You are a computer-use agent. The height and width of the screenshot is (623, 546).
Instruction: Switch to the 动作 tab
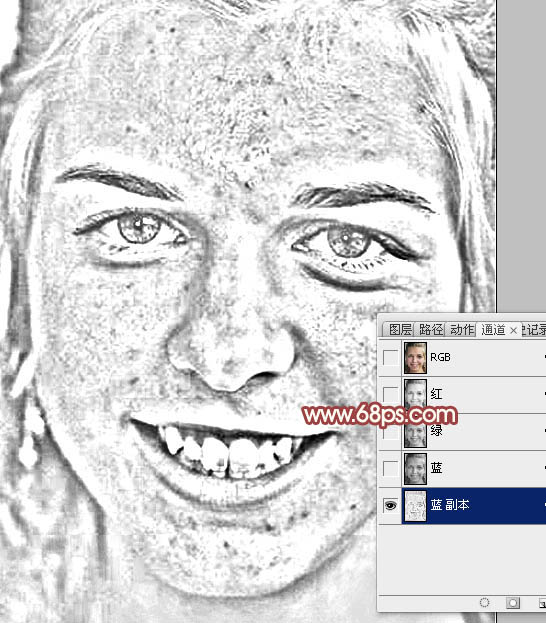coord(461,329)
